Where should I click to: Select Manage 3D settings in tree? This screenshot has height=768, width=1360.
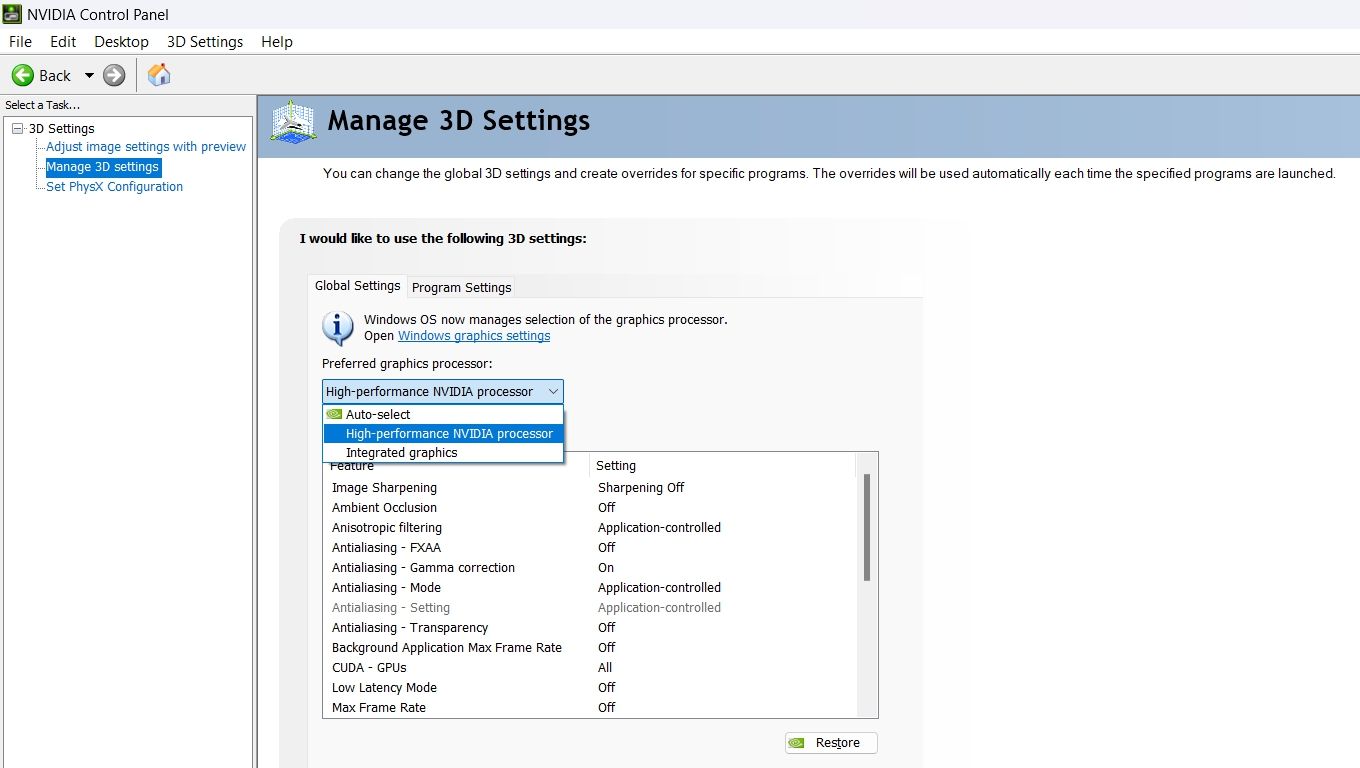(x=103, y=167)
